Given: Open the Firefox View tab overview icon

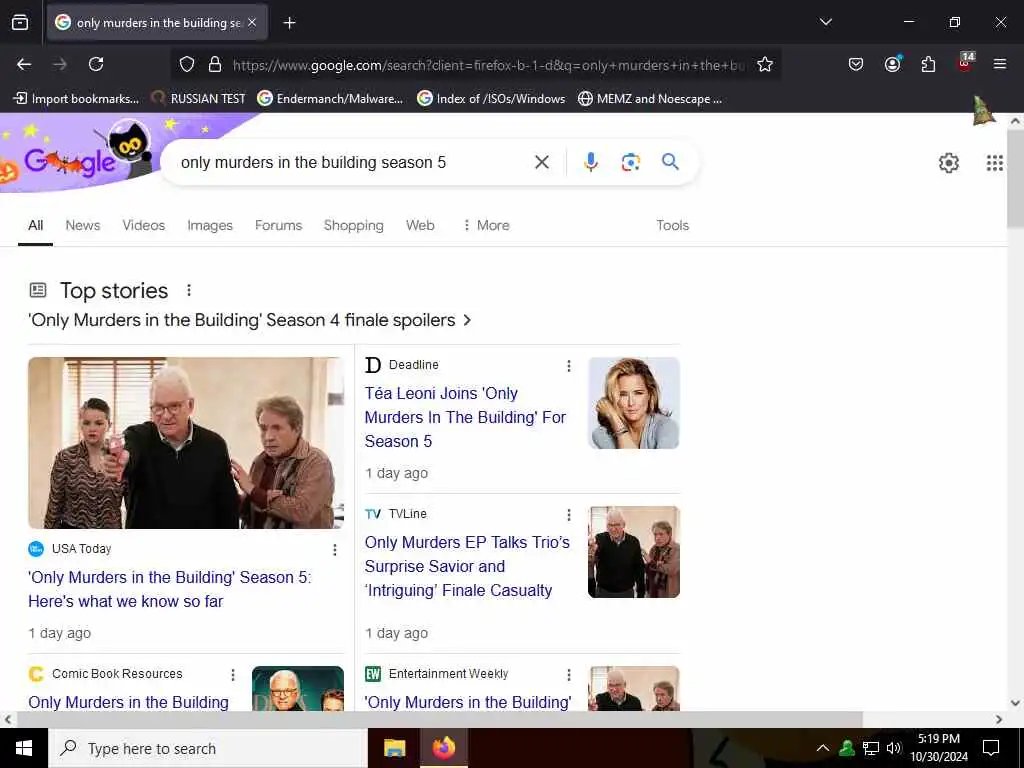Looking at the screenshot, I should pos(20,22).
